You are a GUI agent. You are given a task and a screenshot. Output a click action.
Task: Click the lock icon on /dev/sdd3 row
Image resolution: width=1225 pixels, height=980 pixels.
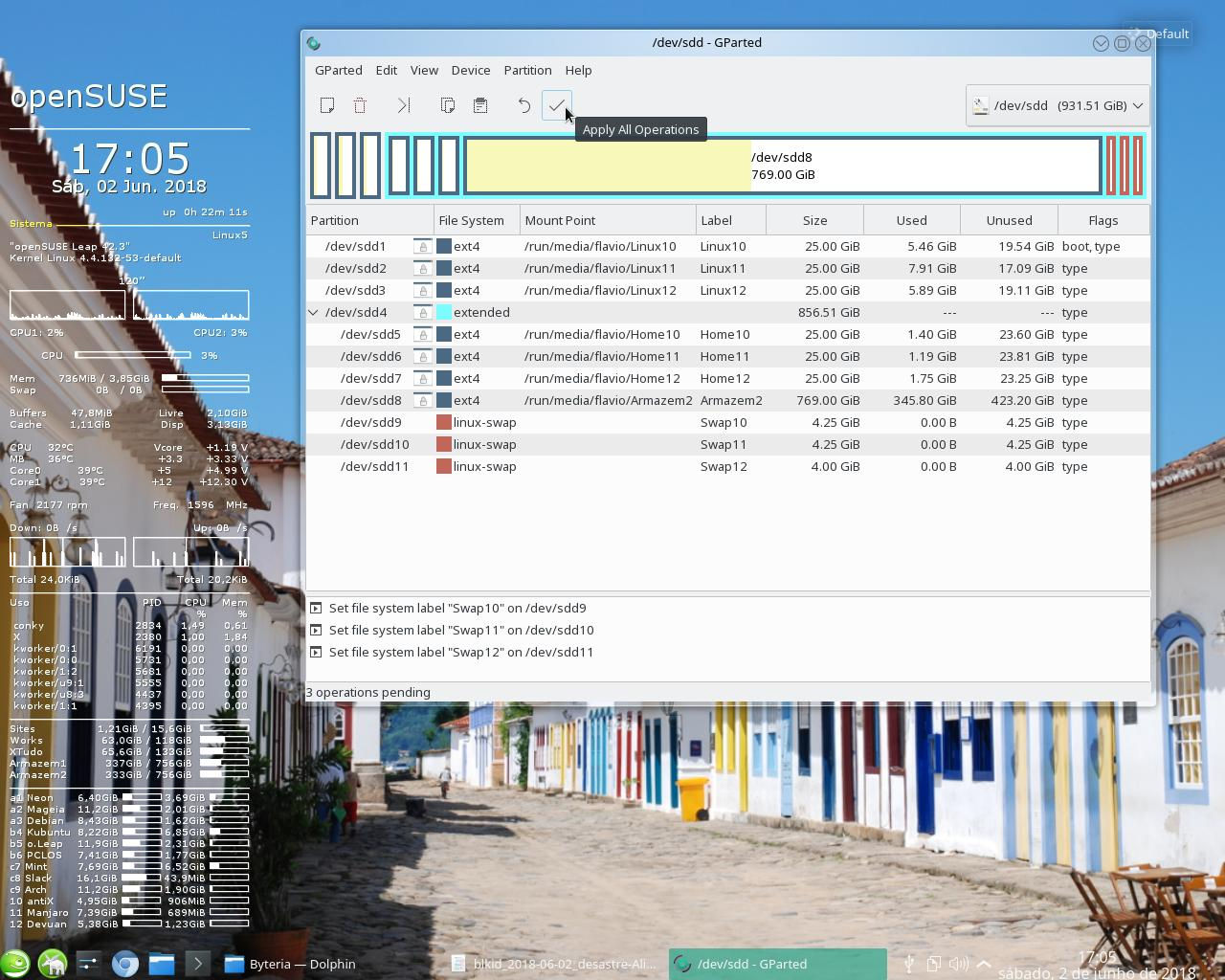point(422,290)
